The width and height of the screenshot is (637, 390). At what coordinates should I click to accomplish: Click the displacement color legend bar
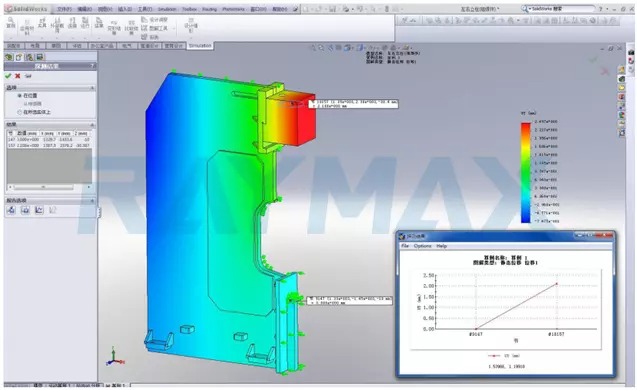click(x=526, y=173)
